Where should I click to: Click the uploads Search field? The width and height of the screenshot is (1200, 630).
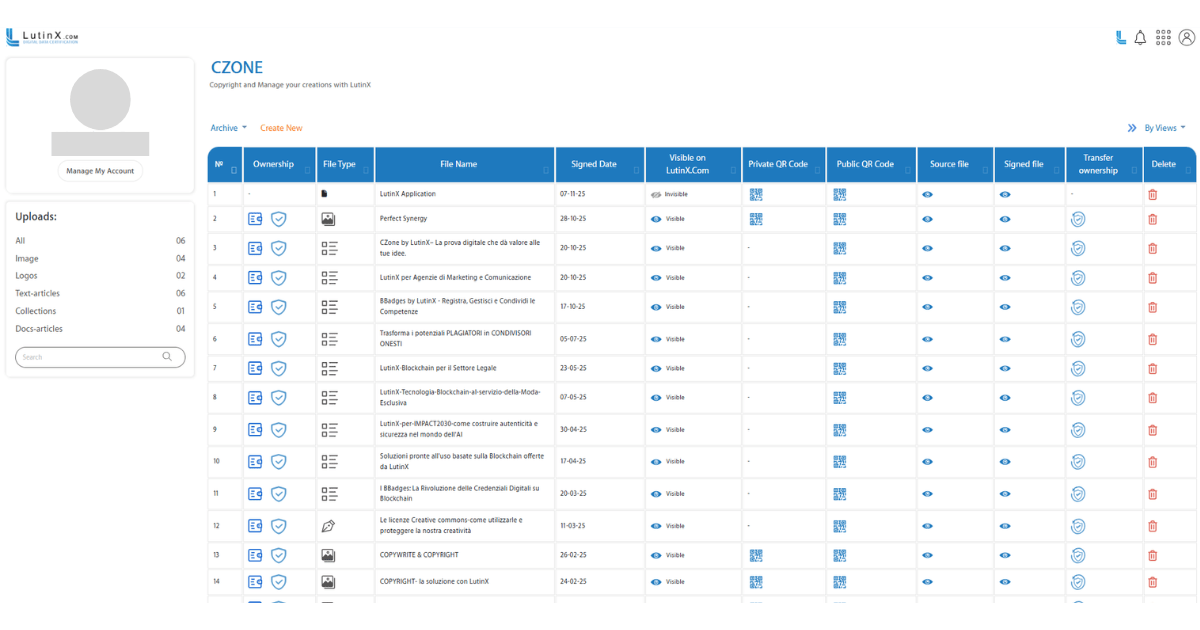click(x=90, y=357)
